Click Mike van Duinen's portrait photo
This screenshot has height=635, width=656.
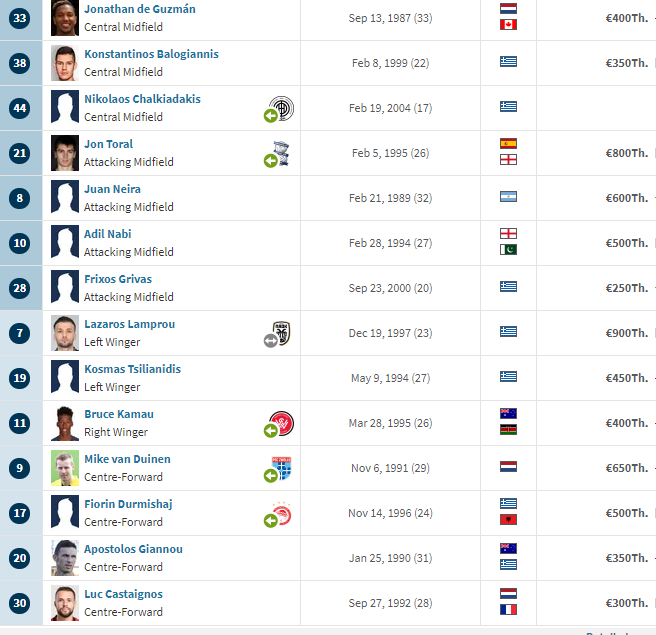(65, 468)
